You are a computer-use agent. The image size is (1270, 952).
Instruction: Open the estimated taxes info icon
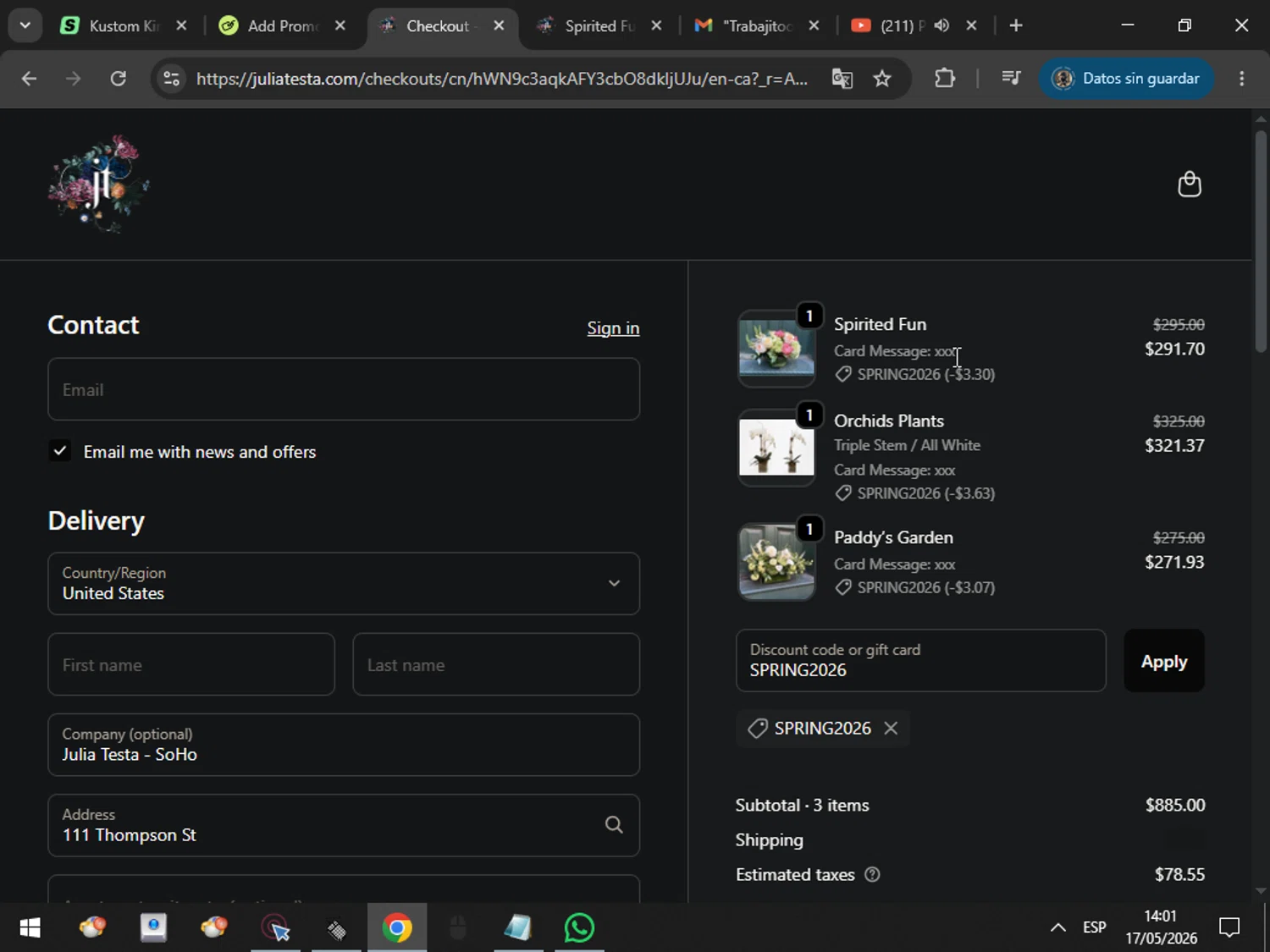[872, 875]
